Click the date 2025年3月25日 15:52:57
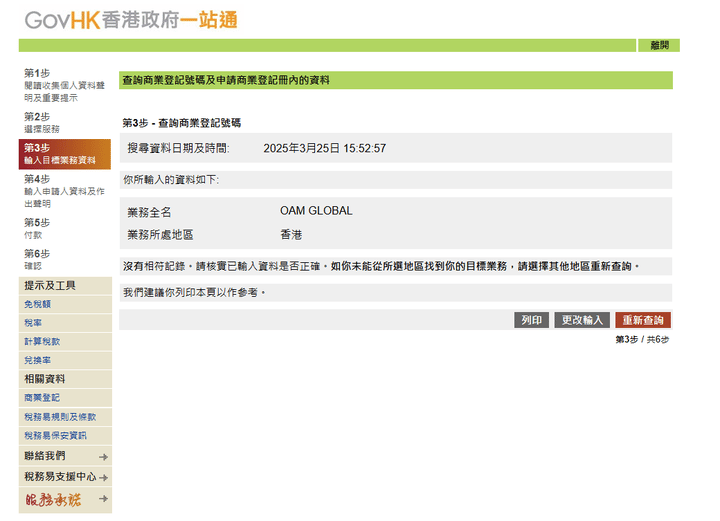720x521 pixels. tap(325, 148)
